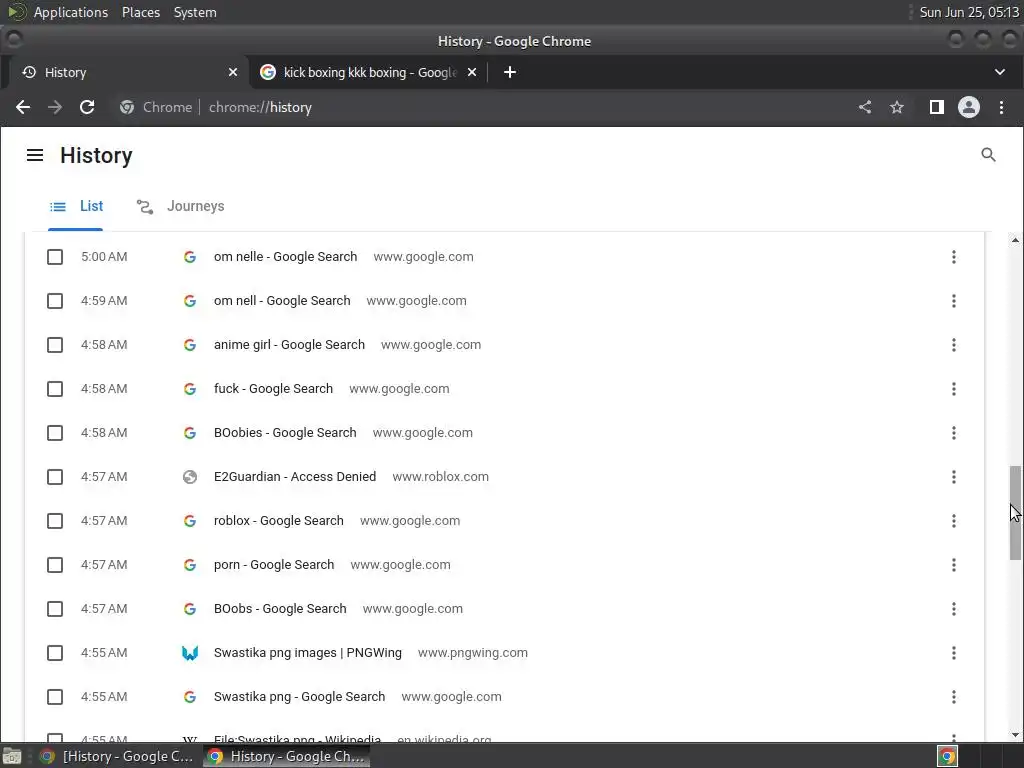Screen dimensions: 1024x768
Task: Open Swastika png images PNGWing link
Action: 308,652
